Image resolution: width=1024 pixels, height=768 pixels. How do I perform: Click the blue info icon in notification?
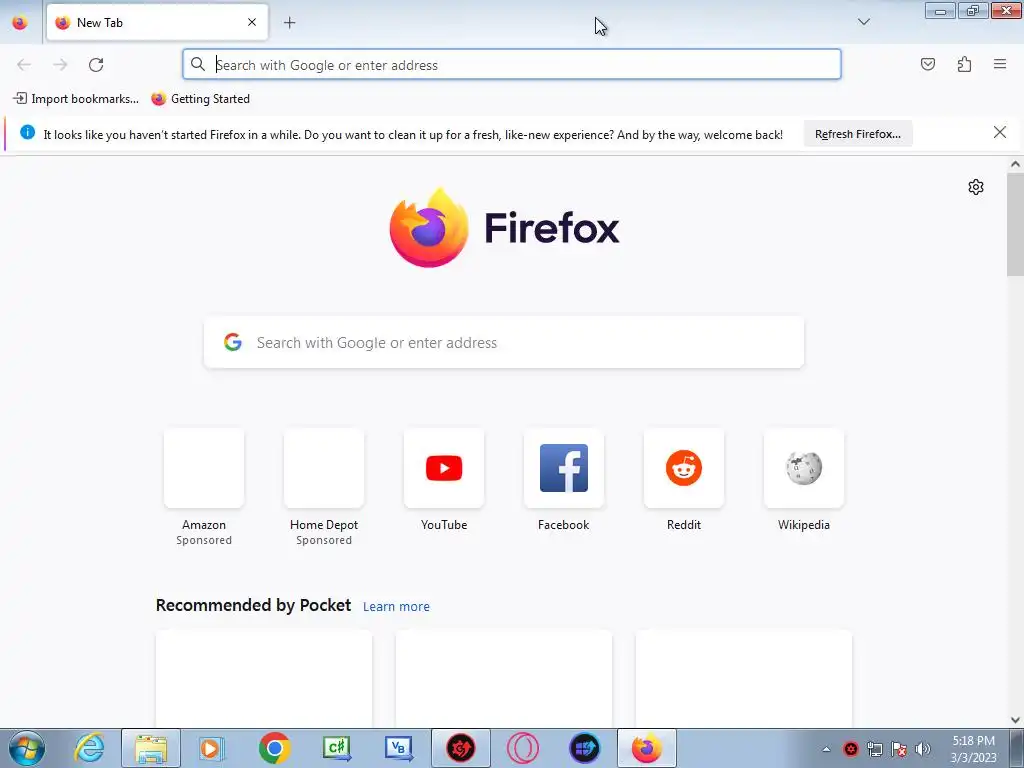pos(27,132)
